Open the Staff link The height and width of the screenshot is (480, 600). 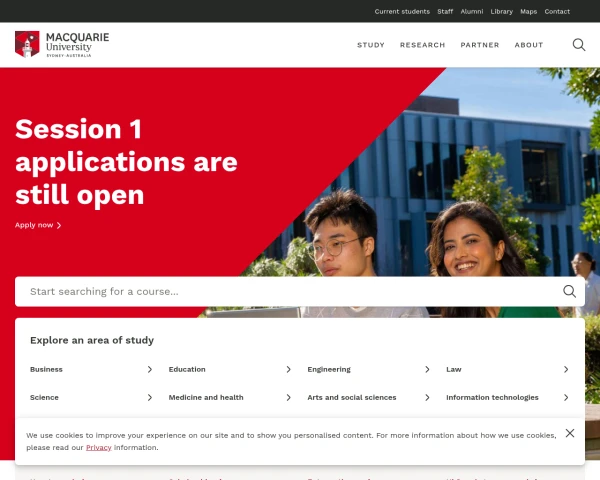point(445,11)
